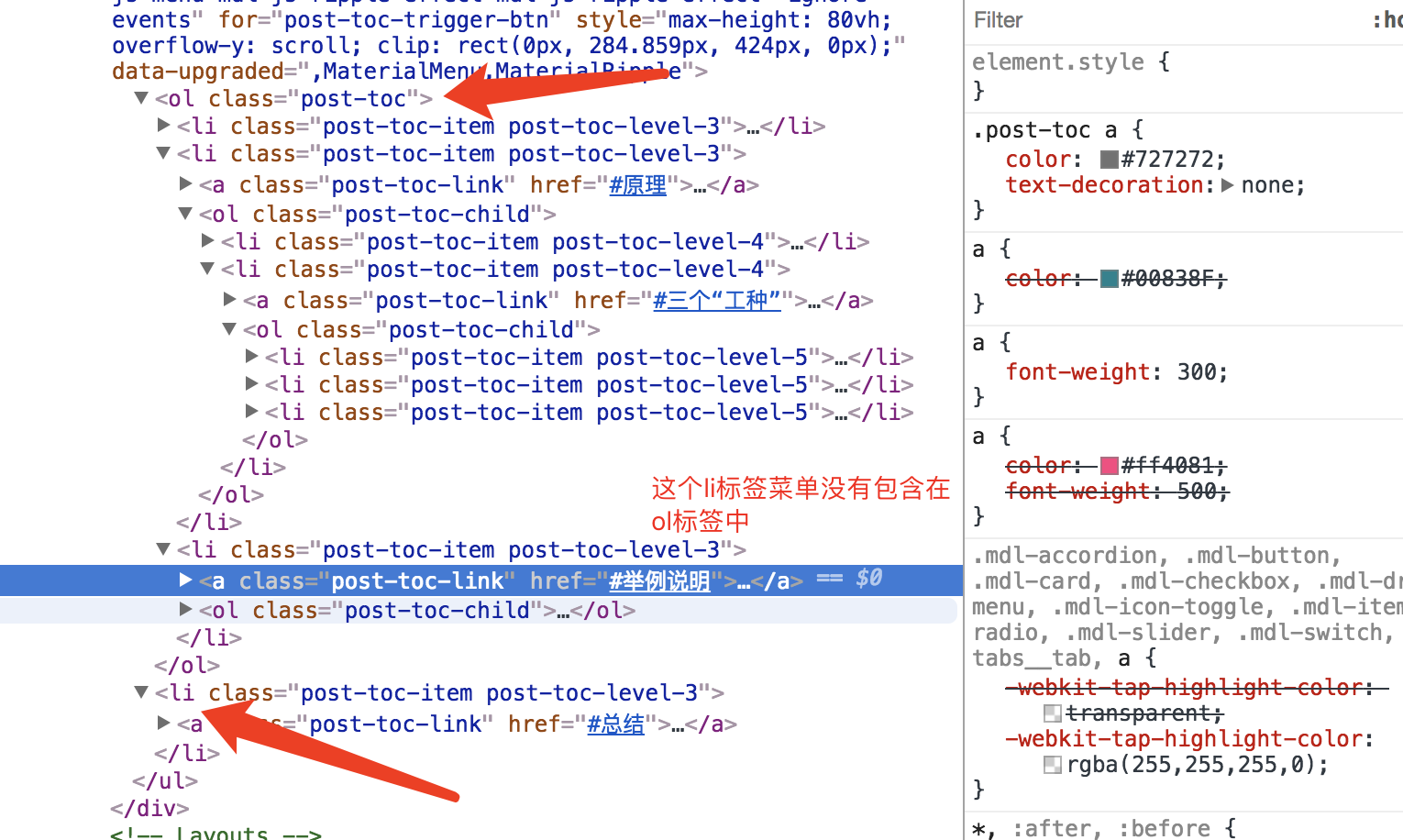The height and width of the screenshot is (840, 1403).
Task: Click the #原理 href link
Action: pos(638,184)
